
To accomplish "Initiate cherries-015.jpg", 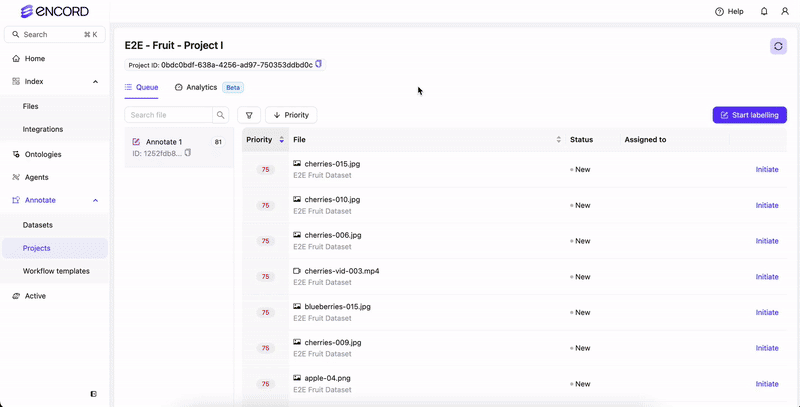I will pos(767,169).
